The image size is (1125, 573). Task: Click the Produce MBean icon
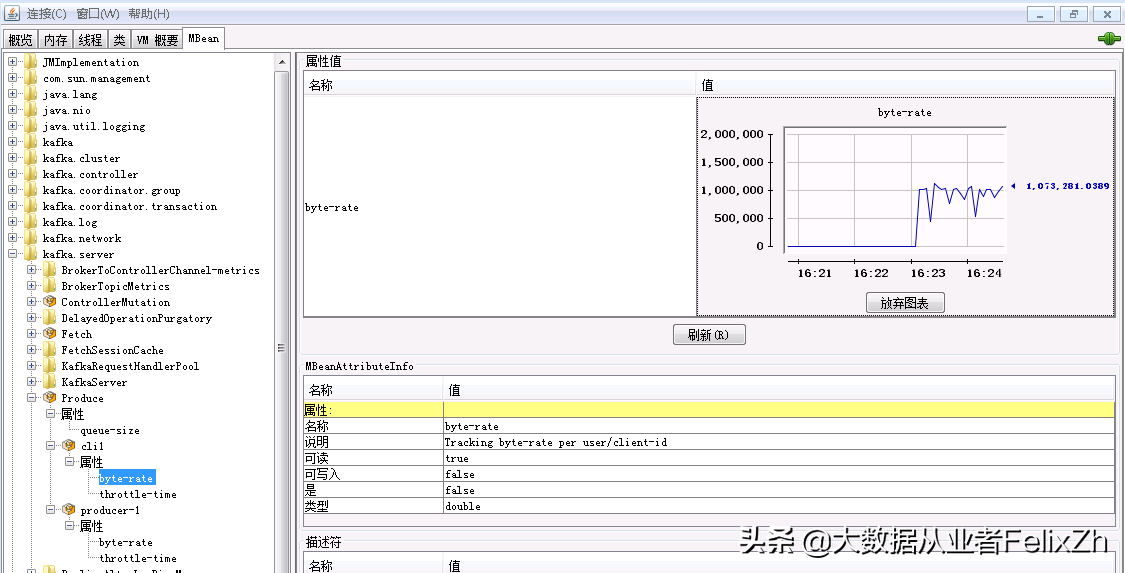click(49, 398)
